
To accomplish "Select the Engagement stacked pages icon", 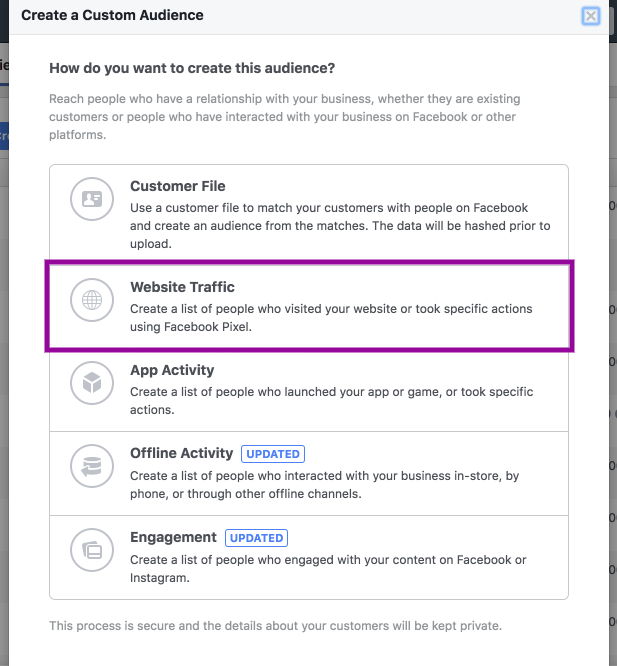I will 92,550.
